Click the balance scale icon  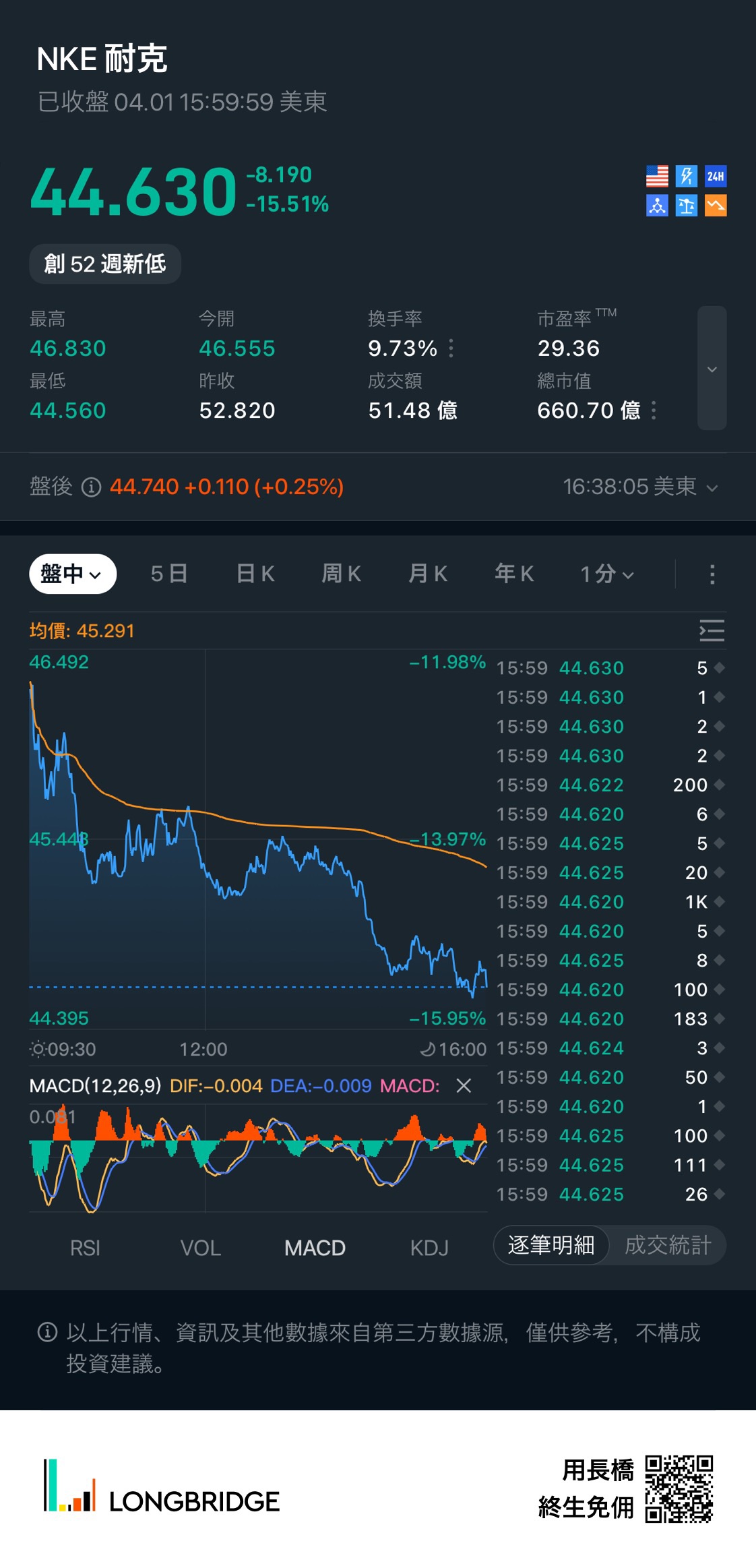click(x=686, y=206)
